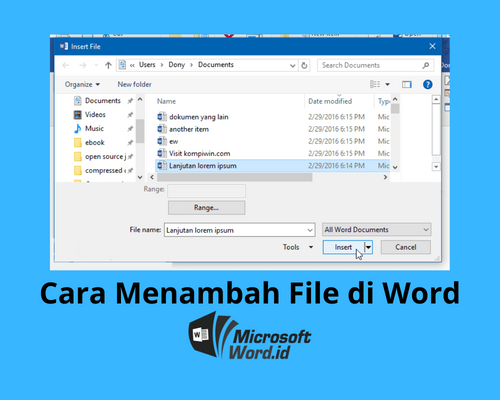This screenshot has width=500, height=400.
Task: Click Users in the address path
Action: pos(147,65)
